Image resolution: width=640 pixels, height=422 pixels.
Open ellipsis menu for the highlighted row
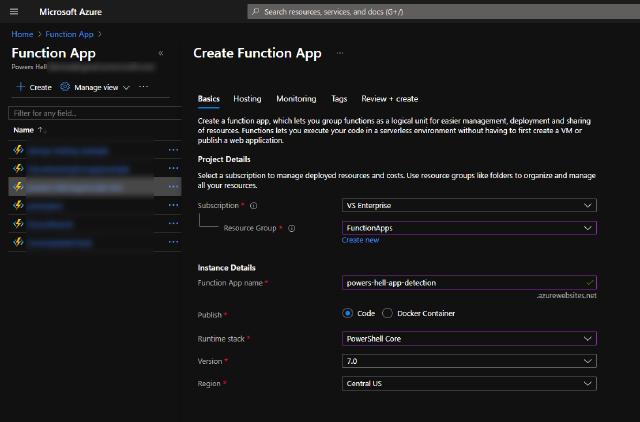point(173,187)
